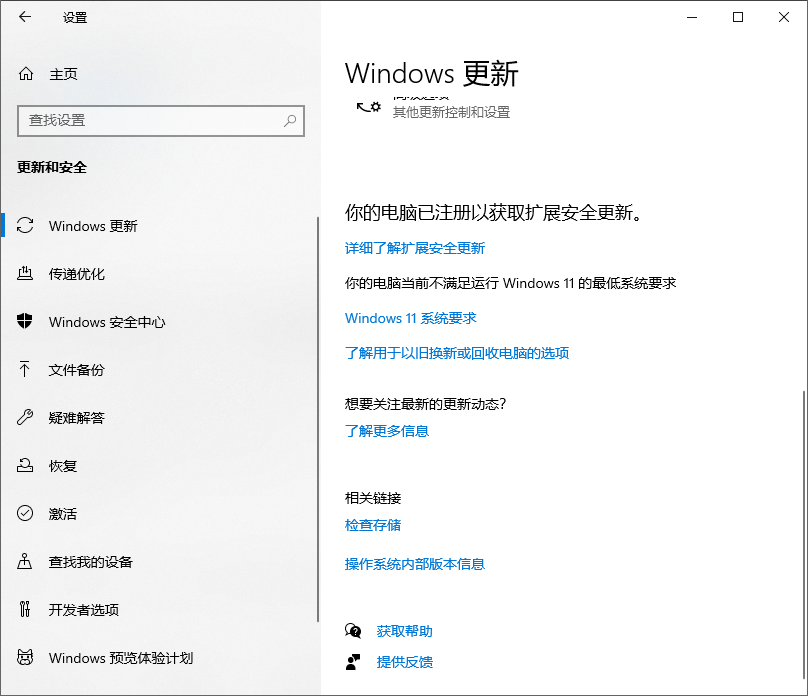Minimize the 设置 window
This screenshot has width=808, height=696.
click(692, 17)
